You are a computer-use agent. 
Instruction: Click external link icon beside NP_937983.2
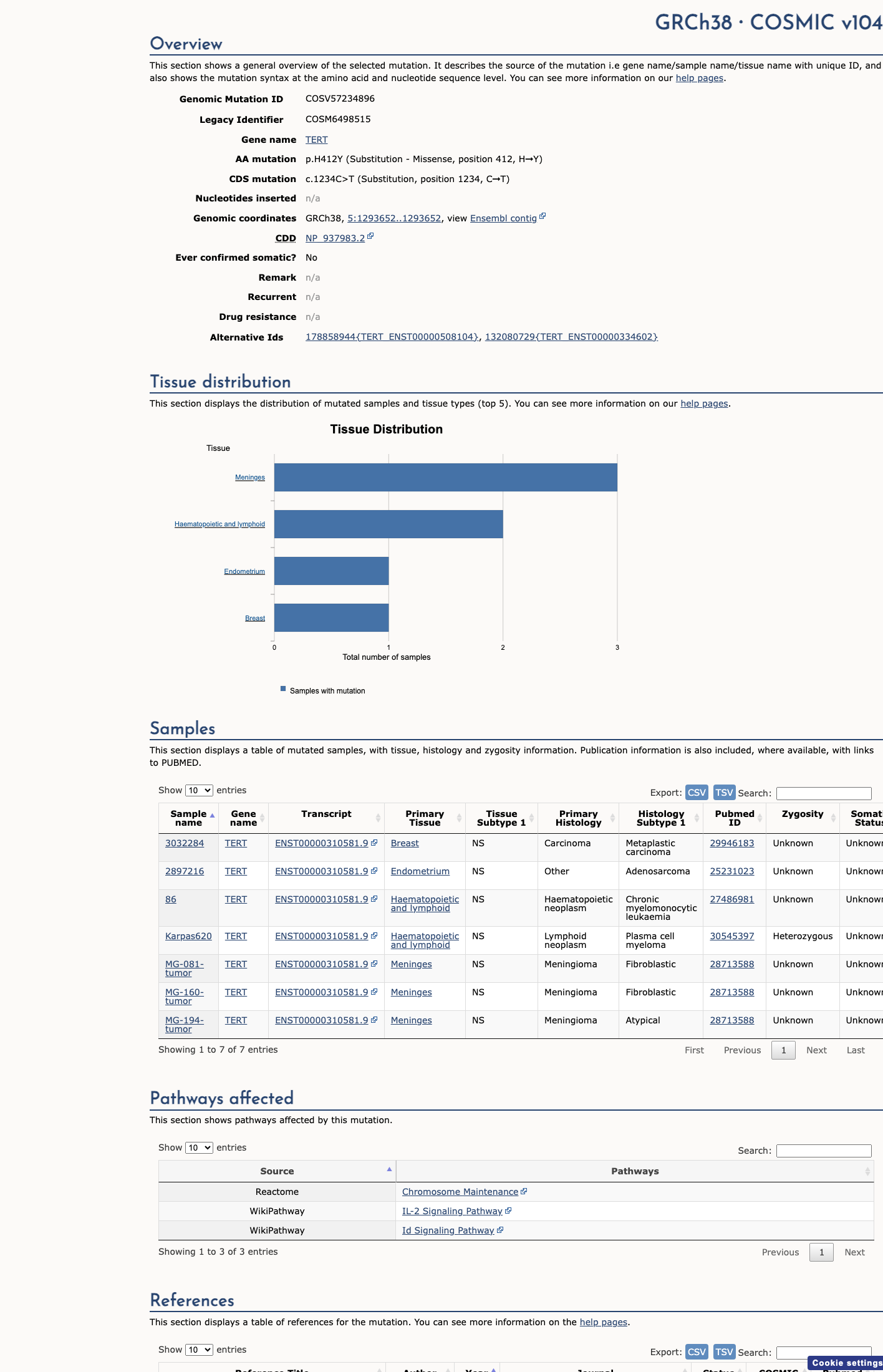[x=370, y=236]
